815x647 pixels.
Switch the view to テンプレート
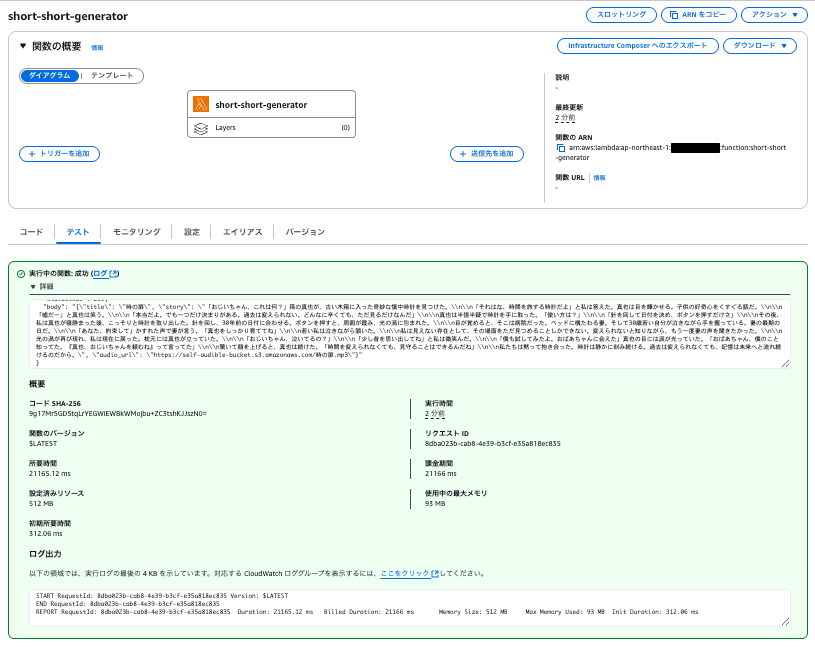pyautogui.click(x=112, y=76)
